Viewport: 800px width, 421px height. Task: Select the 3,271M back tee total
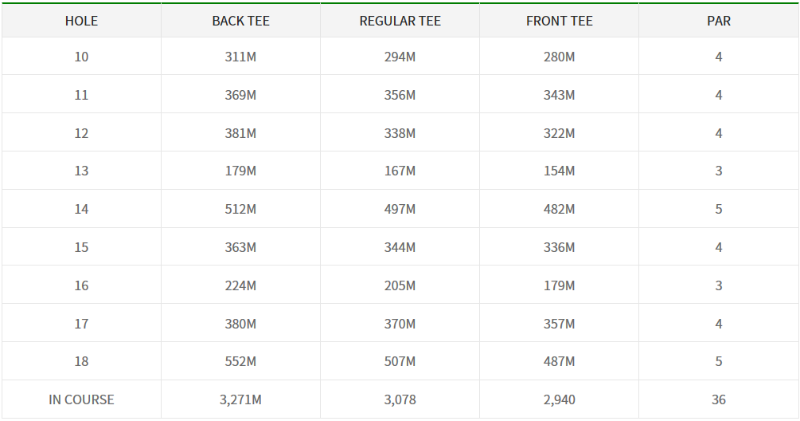[x=240, y=400]
